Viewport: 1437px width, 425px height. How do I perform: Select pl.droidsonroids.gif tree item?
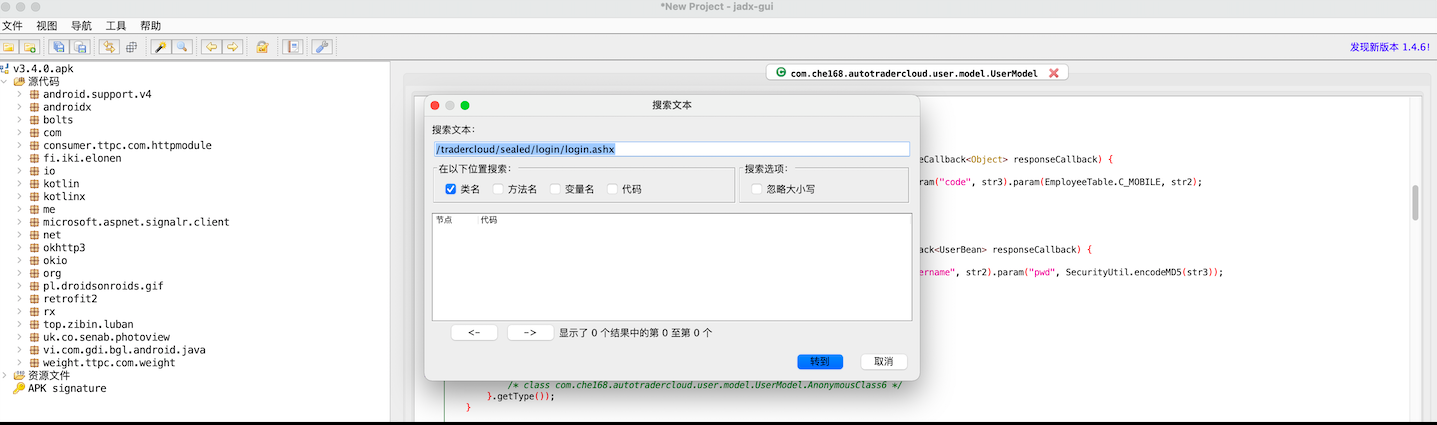click(x=102, y=286)
